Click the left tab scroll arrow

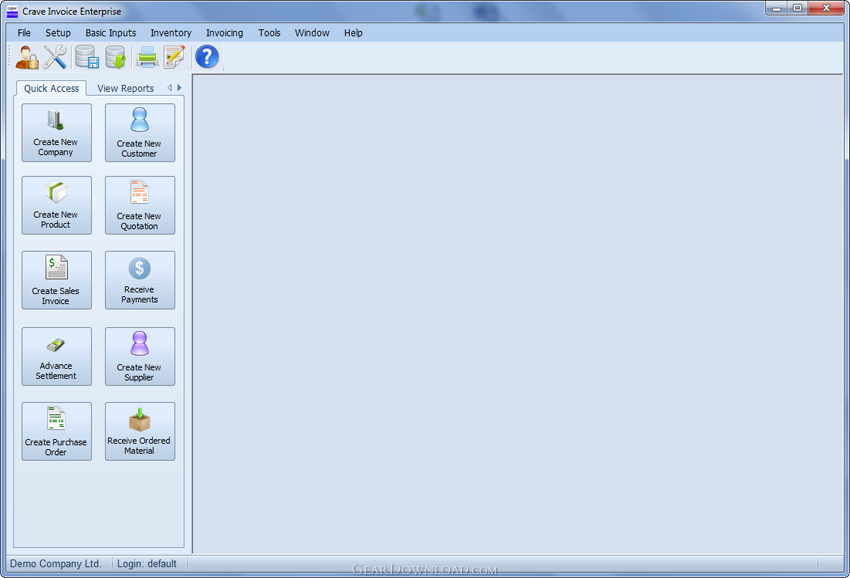[170, 87]
